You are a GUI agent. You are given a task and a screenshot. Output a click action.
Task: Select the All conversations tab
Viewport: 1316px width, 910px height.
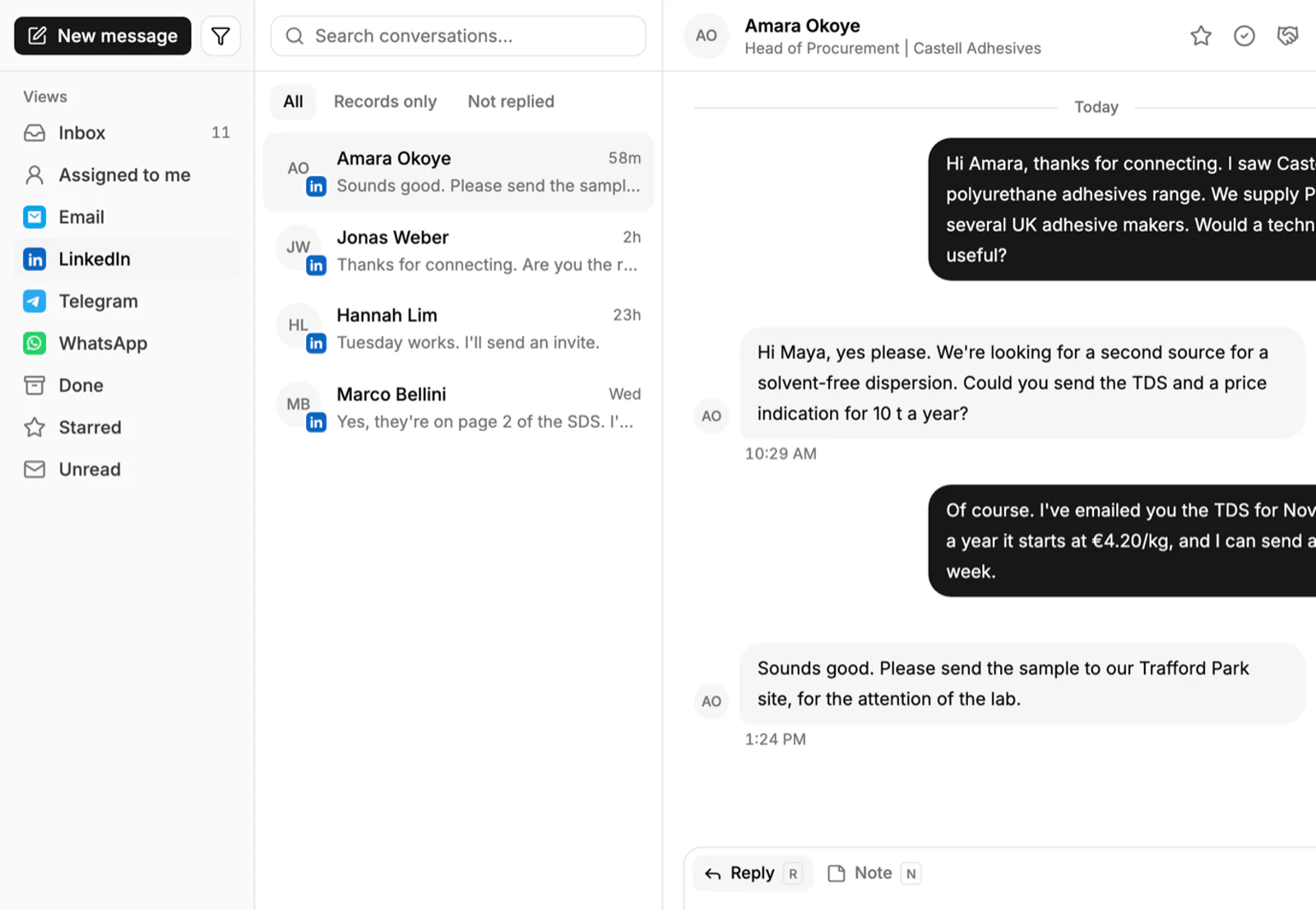pos(293,102)
